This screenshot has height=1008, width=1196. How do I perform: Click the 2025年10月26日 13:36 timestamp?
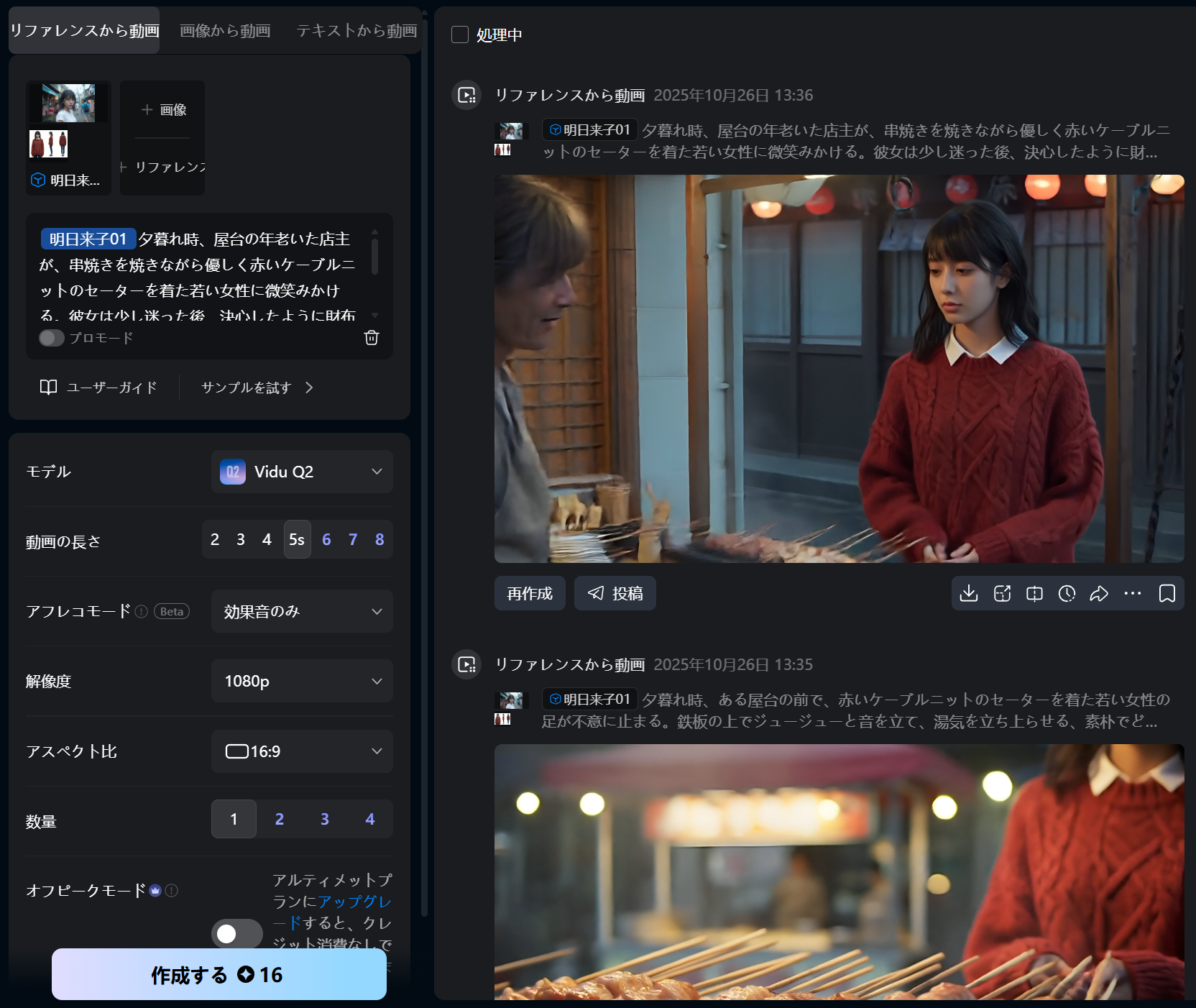[x=733, y=95]
